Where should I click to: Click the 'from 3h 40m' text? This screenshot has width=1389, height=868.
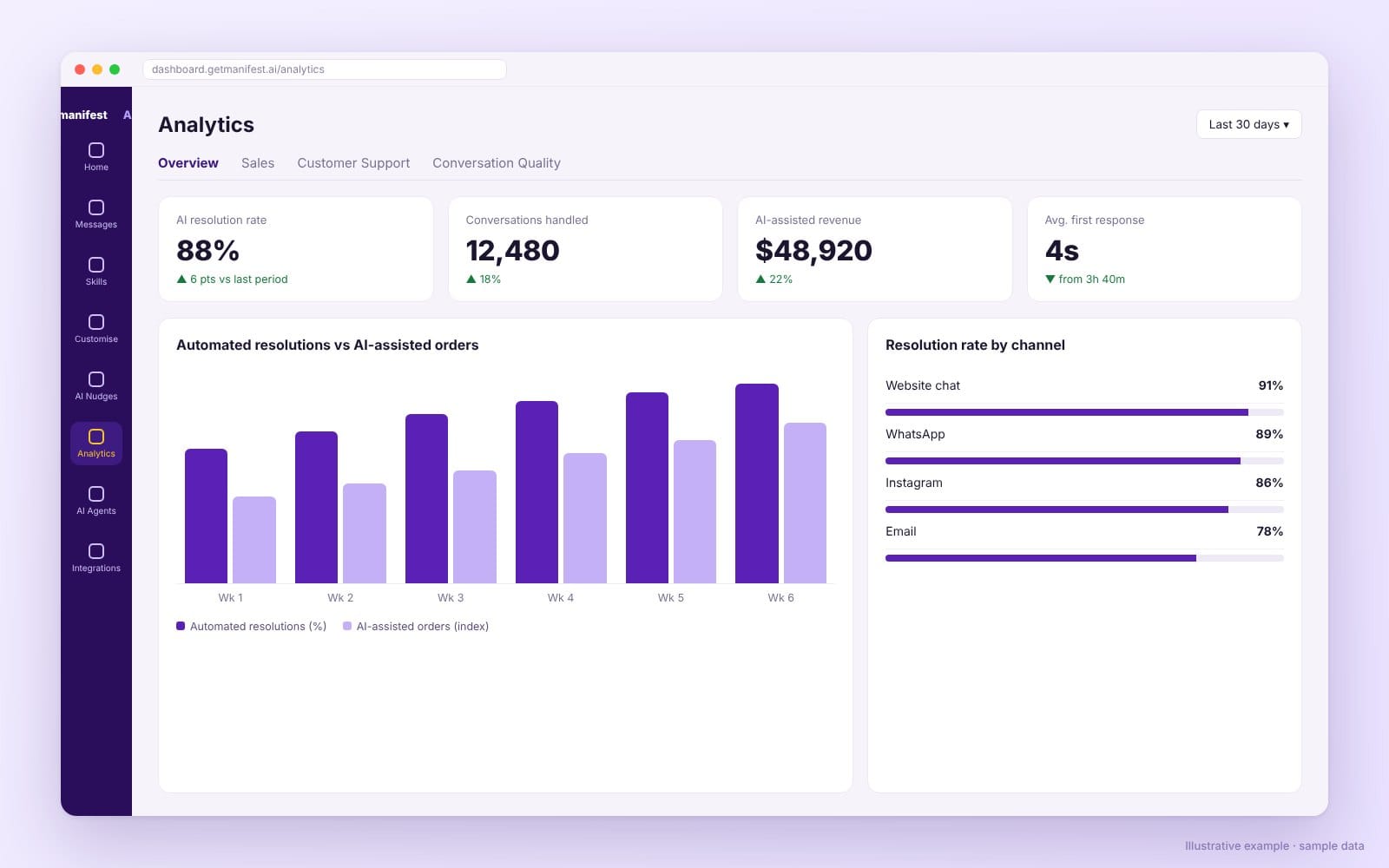click(x=1092, y=279)
